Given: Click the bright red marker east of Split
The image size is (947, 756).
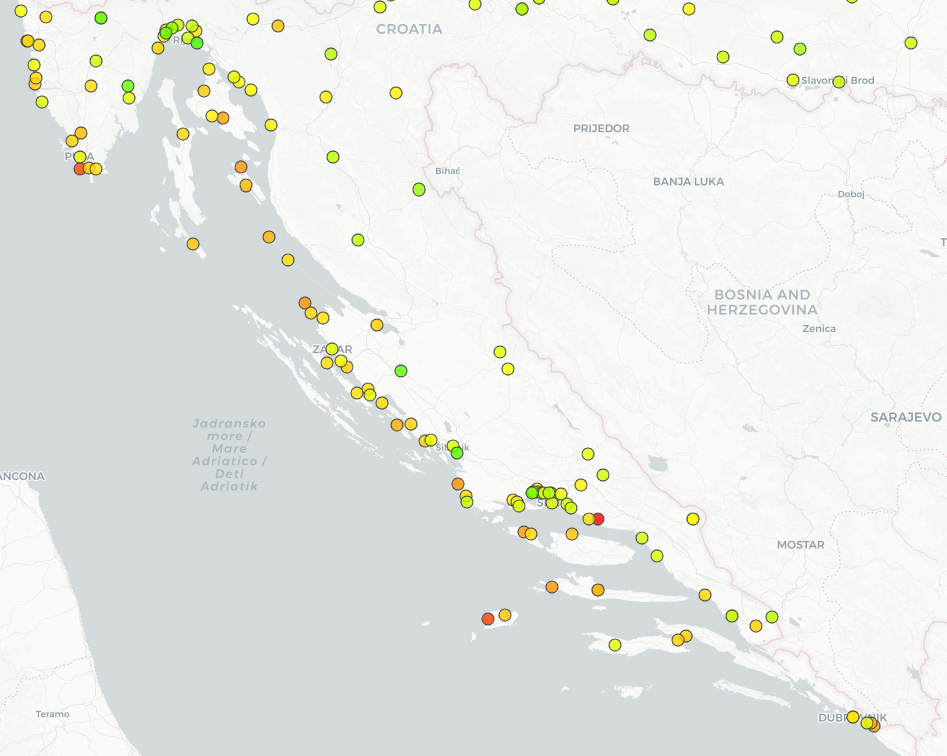Looking at the screenshot, I should click(598, 519).
